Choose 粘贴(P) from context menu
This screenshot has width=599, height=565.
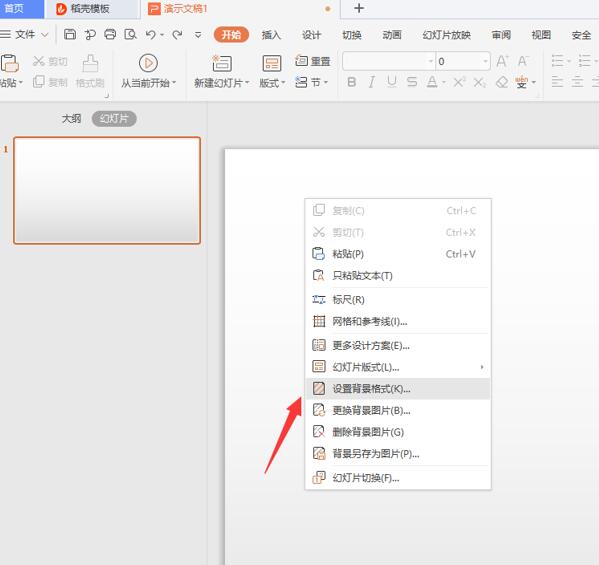[x=398, y=254]
